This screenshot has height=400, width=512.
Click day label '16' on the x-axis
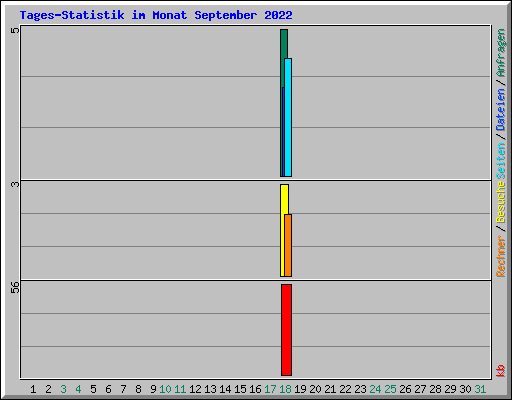pyautogui.click(x=255, y=389)
